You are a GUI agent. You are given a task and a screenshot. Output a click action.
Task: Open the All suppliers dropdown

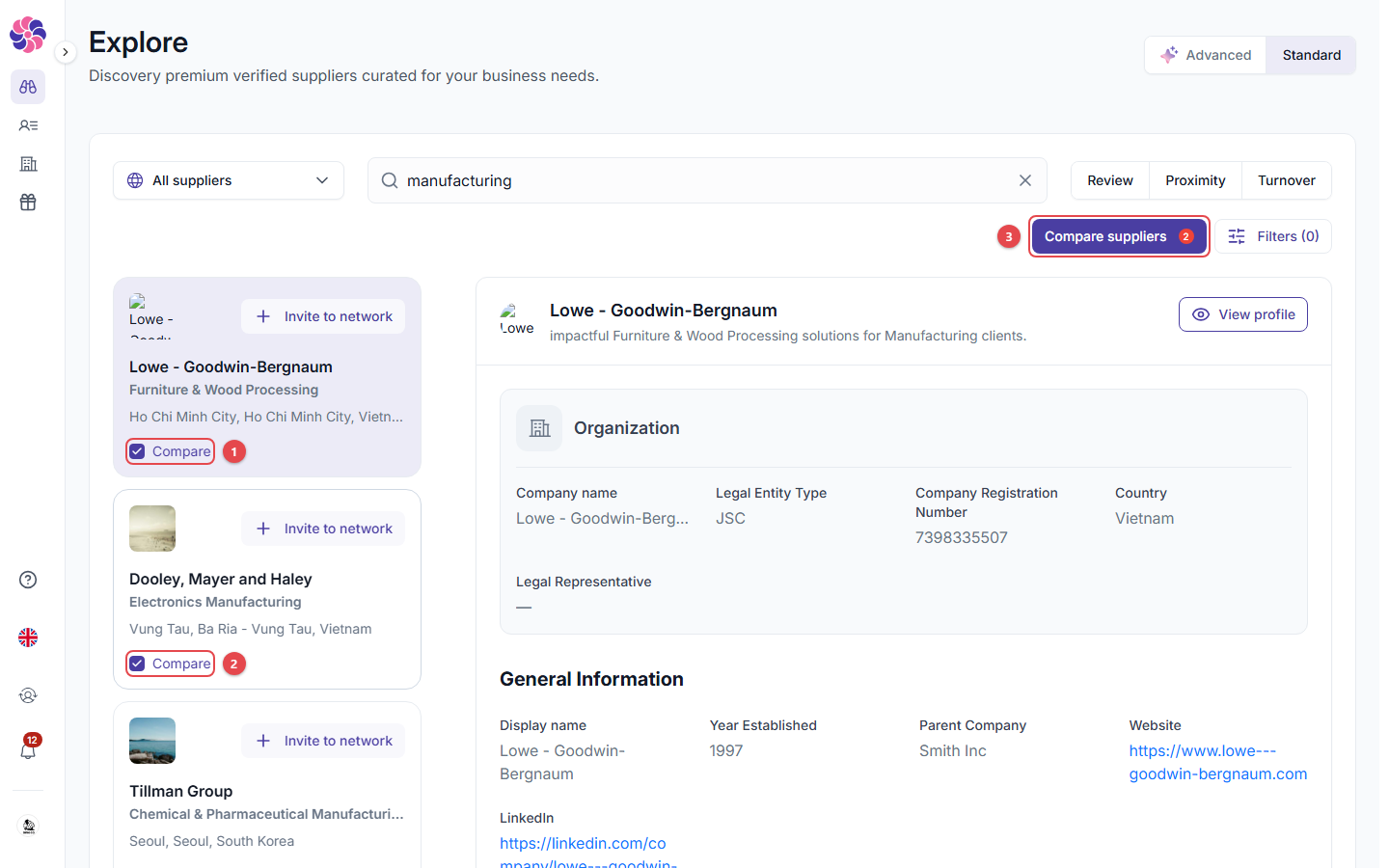pos(229,180)
